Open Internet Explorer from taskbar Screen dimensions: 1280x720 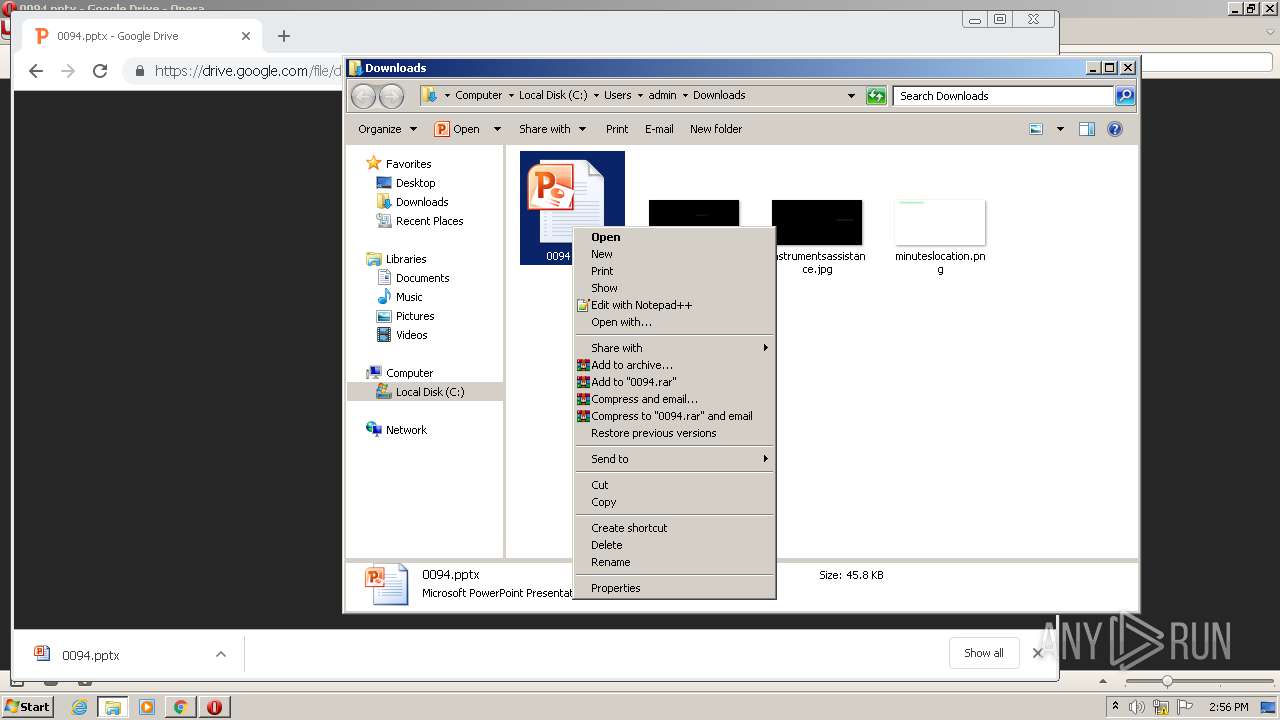[x=79, y=707]
